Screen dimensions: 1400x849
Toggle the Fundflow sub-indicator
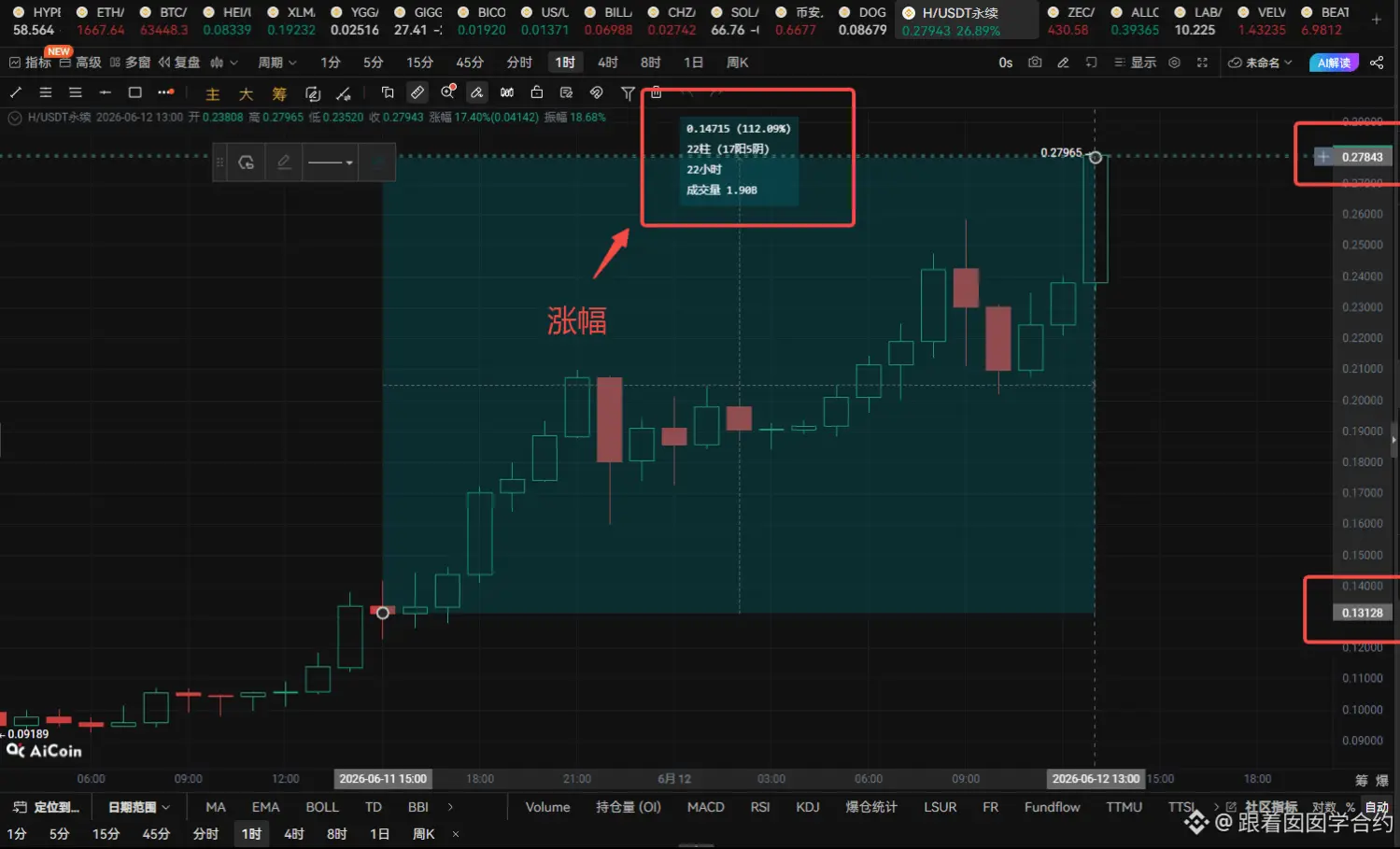tap(1053, 807)
